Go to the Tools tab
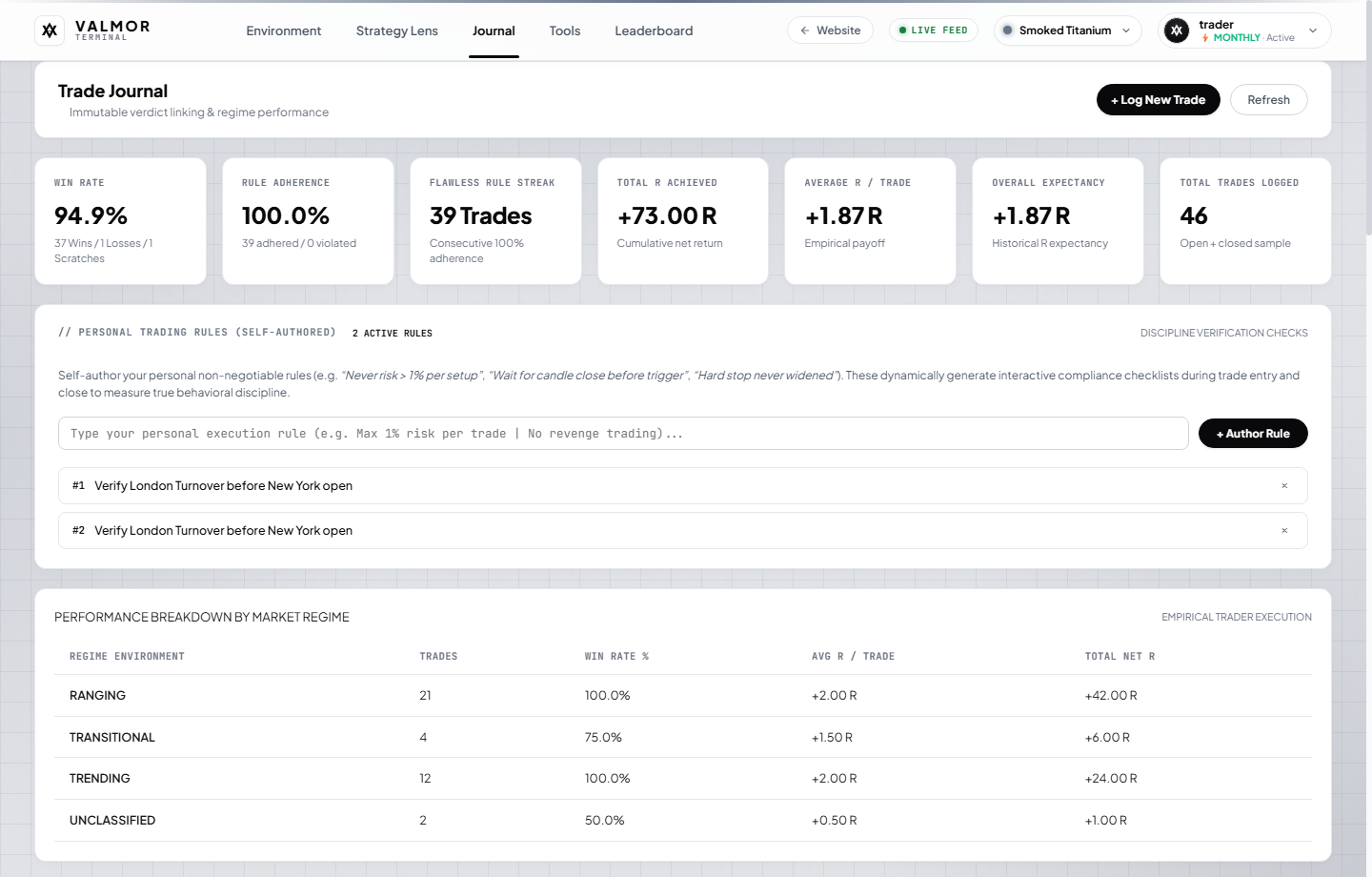The image size is (1372, 877). click(x=565, y=31)
